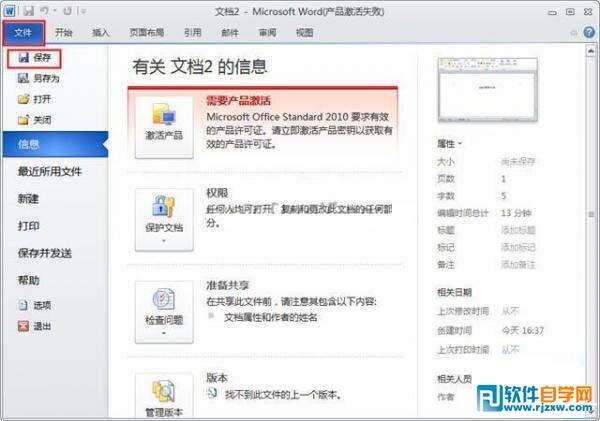Open the 检查问题 dropdown button
This screenshot has width=600, height=421.
(x=164, y=312)
